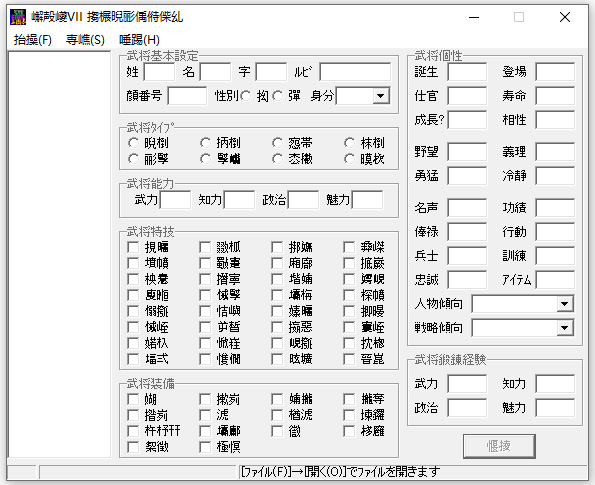Click the 訓練 training field

(x=555, y=256)
